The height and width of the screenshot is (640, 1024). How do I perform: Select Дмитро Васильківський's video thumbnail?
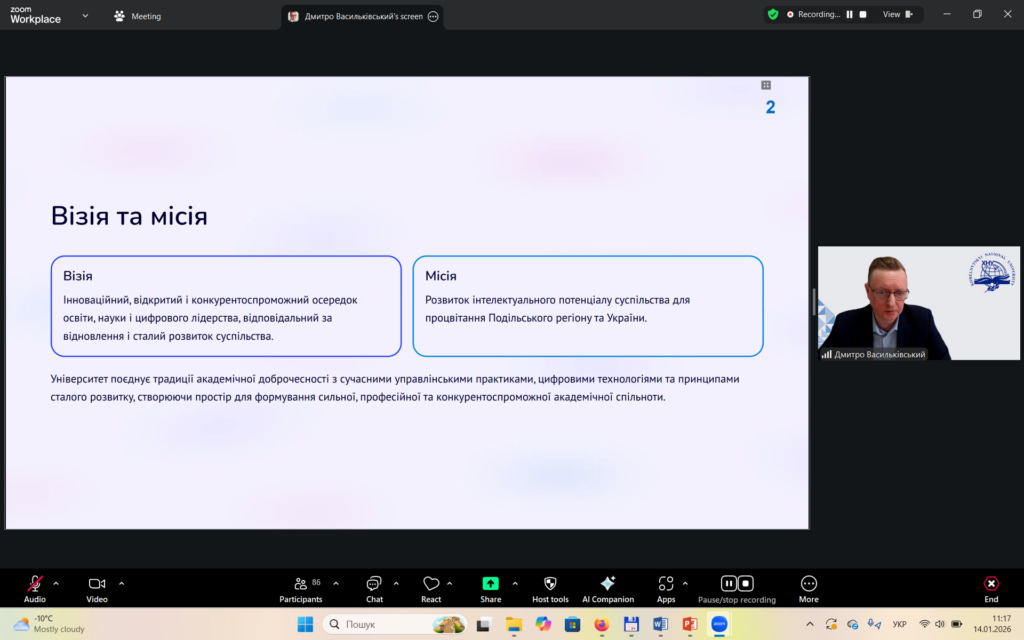coord(918,302)
